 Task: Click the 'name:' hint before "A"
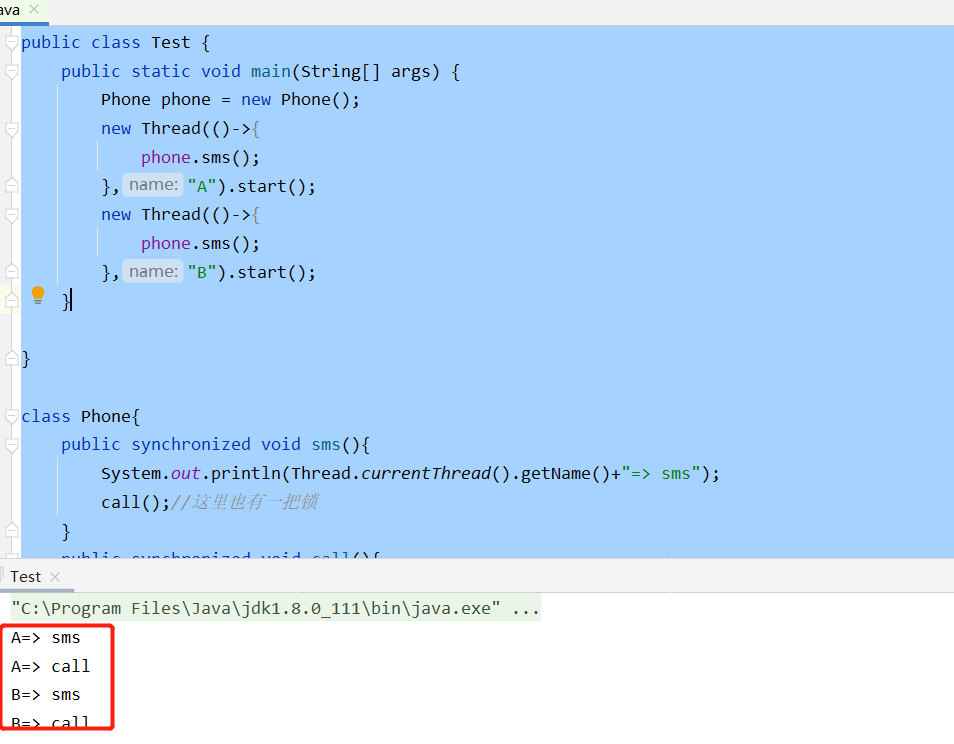click(x=153, y=185)
